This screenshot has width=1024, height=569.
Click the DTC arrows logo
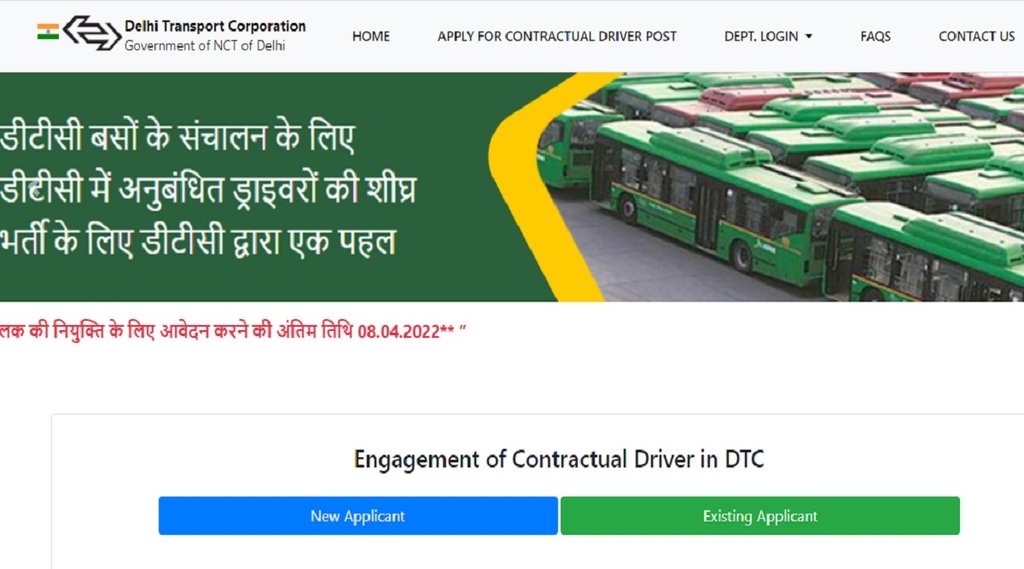tap(92, 33)
